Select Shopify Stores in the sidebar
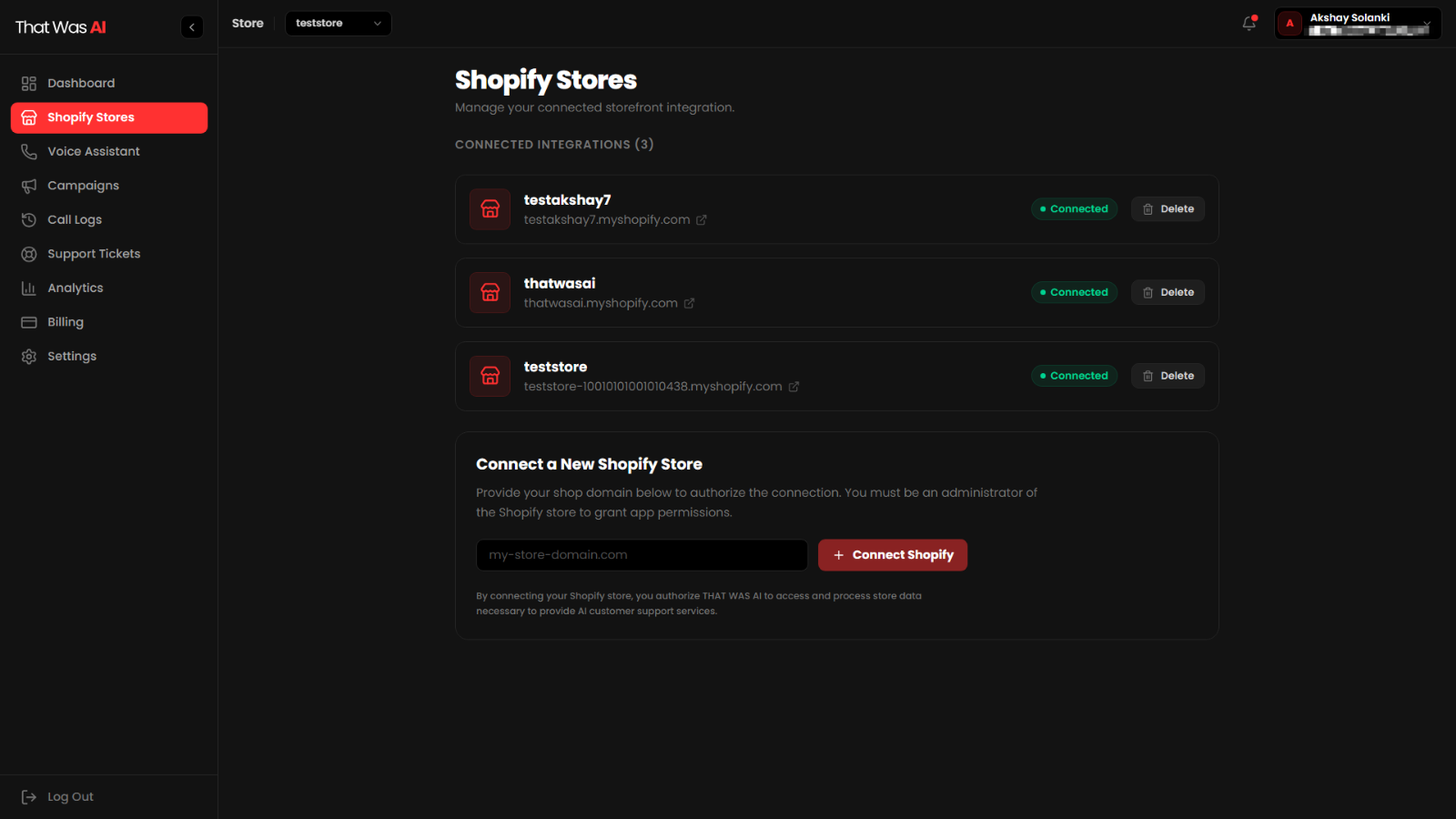The height and width of the screenshot is (819, 1456). (x=109, y=118)
